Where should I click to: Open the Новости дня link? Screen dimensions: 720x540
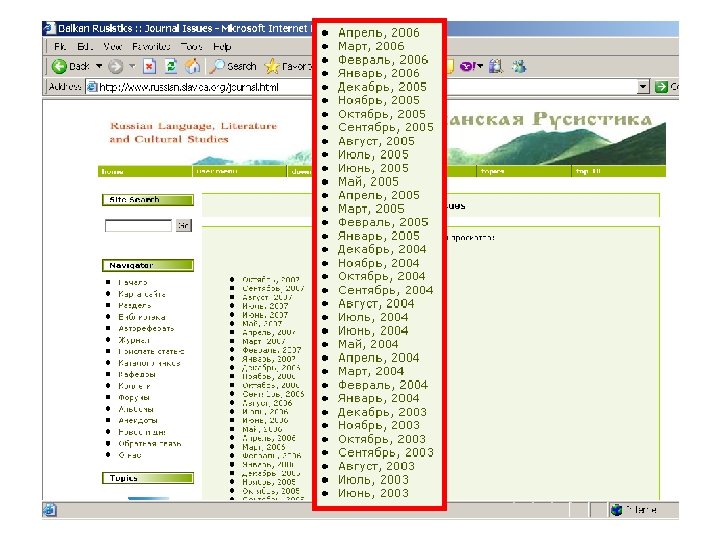click(142, 432)
